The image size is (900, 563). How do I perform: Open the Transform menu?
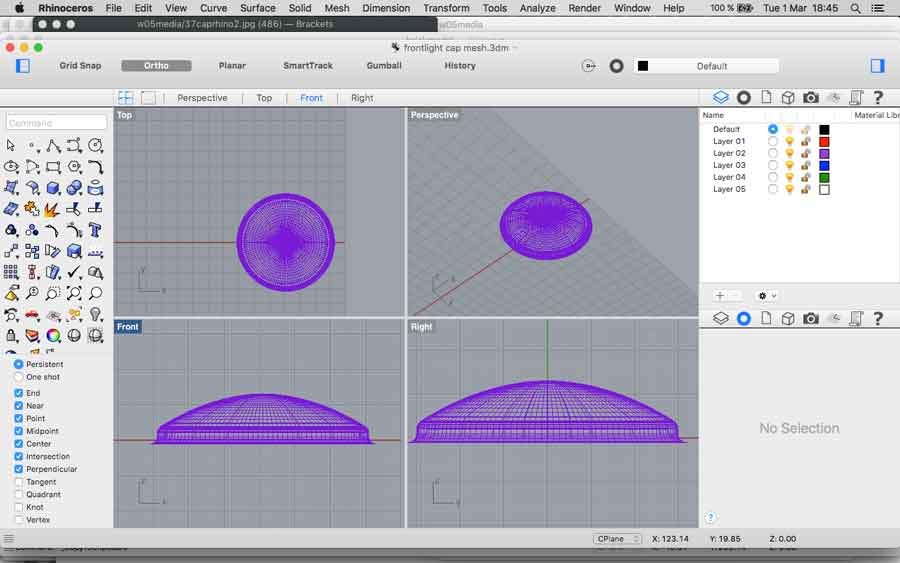[x=446, y=8]
